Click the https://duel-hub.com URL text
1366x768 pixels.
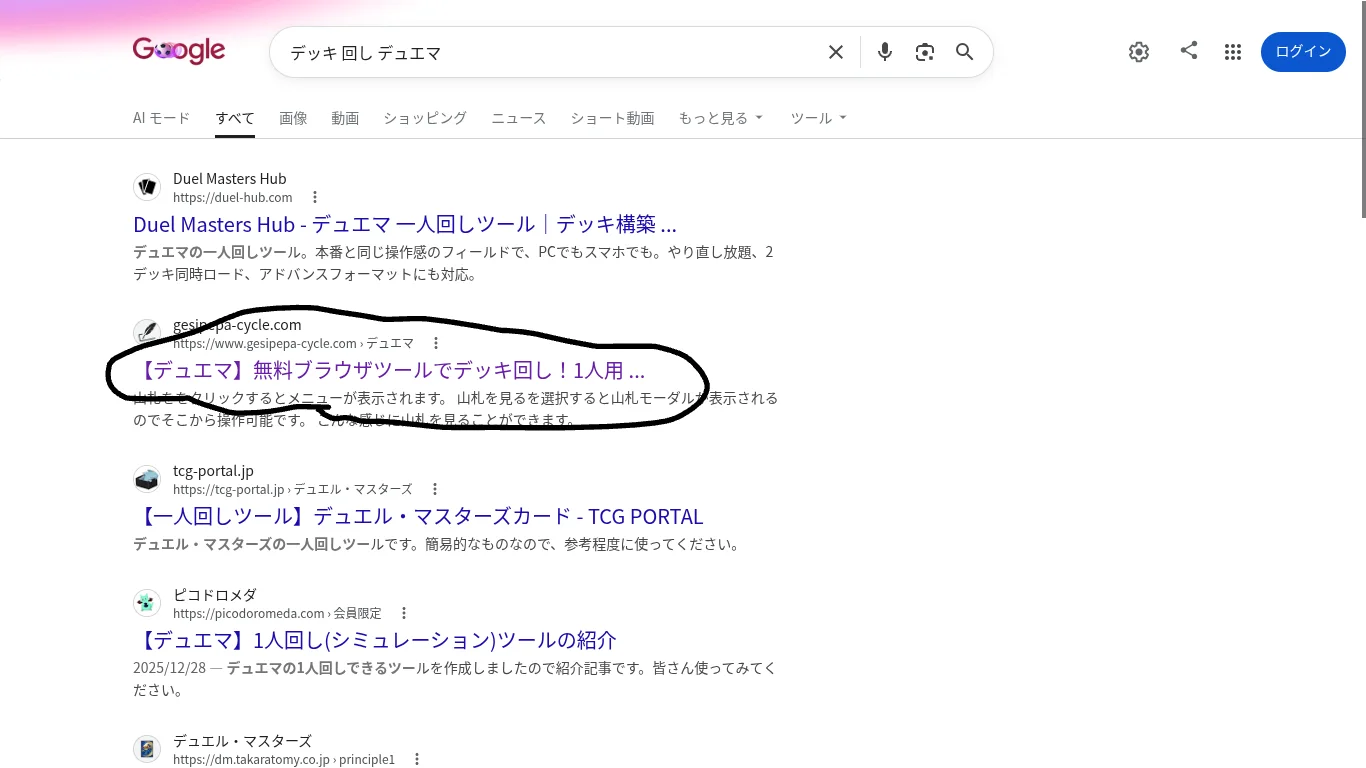click(233, 198)
